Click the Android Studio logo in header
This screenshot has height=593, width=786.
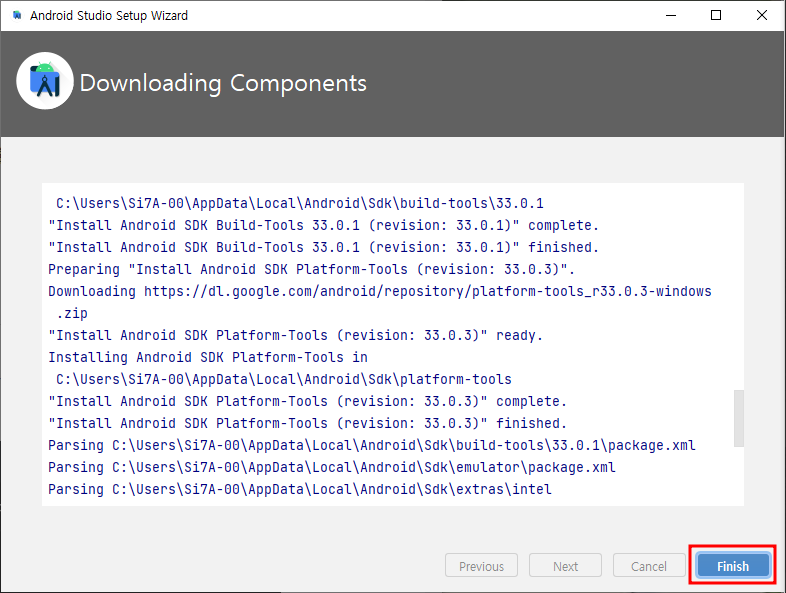point(45,81)
